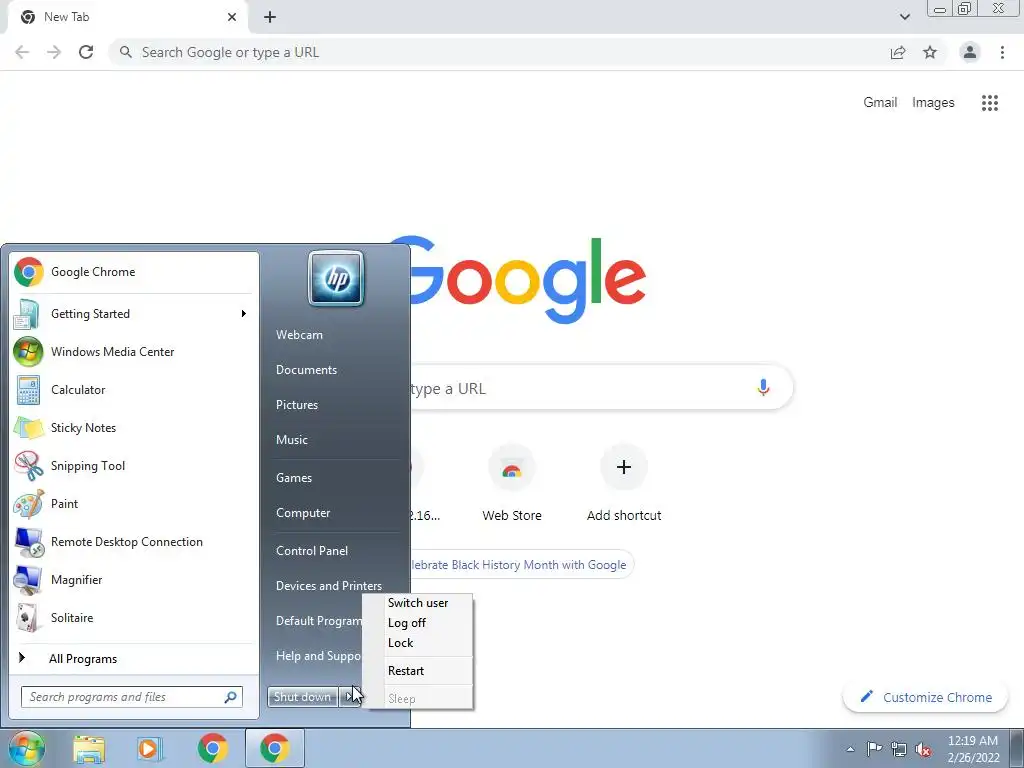Open Getting Started program entry
Viewport: 1024px width, 768px height.
pos(134,313)
